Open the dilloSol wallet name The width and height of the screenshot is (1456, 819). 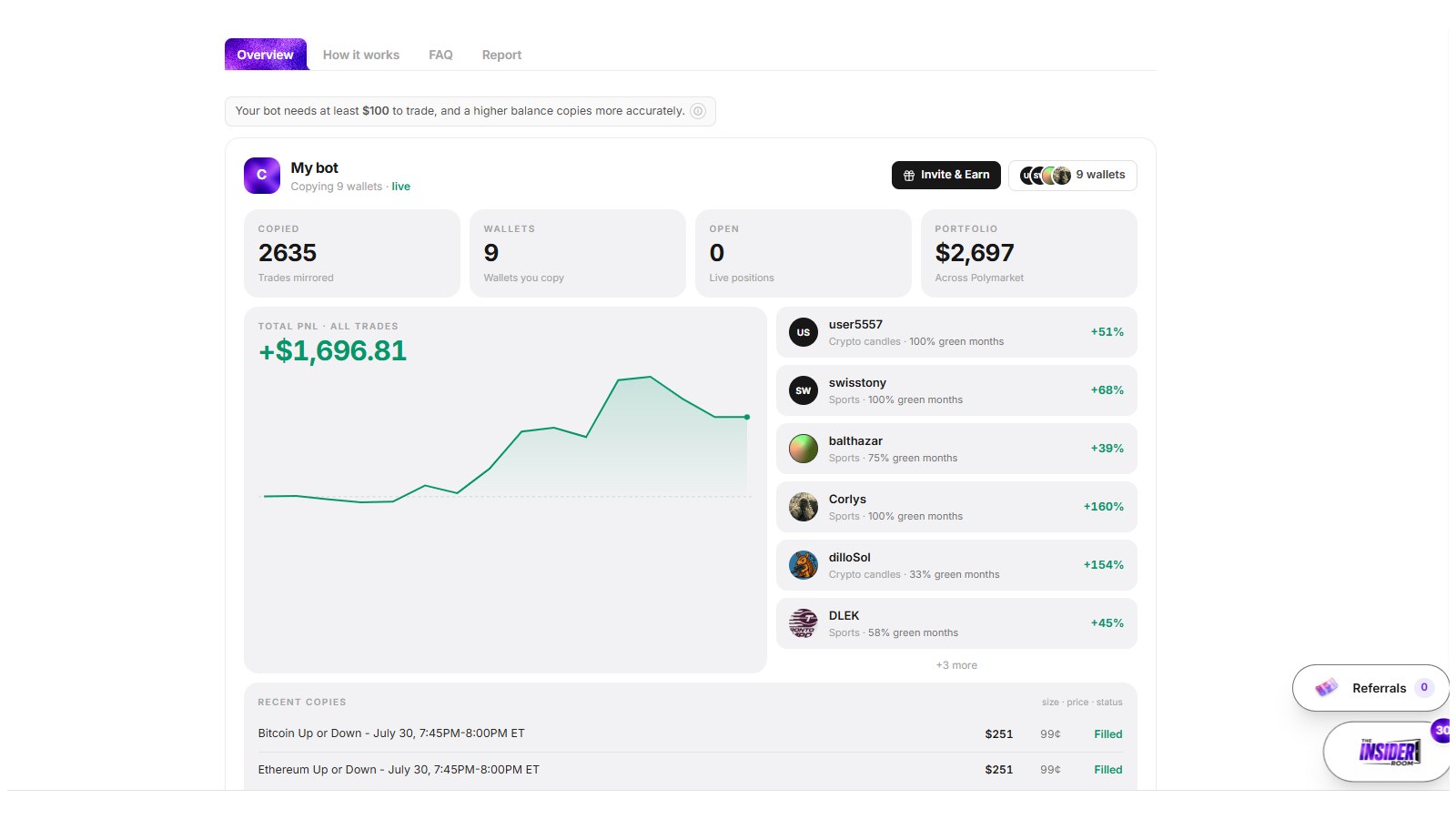coord(850,558)
